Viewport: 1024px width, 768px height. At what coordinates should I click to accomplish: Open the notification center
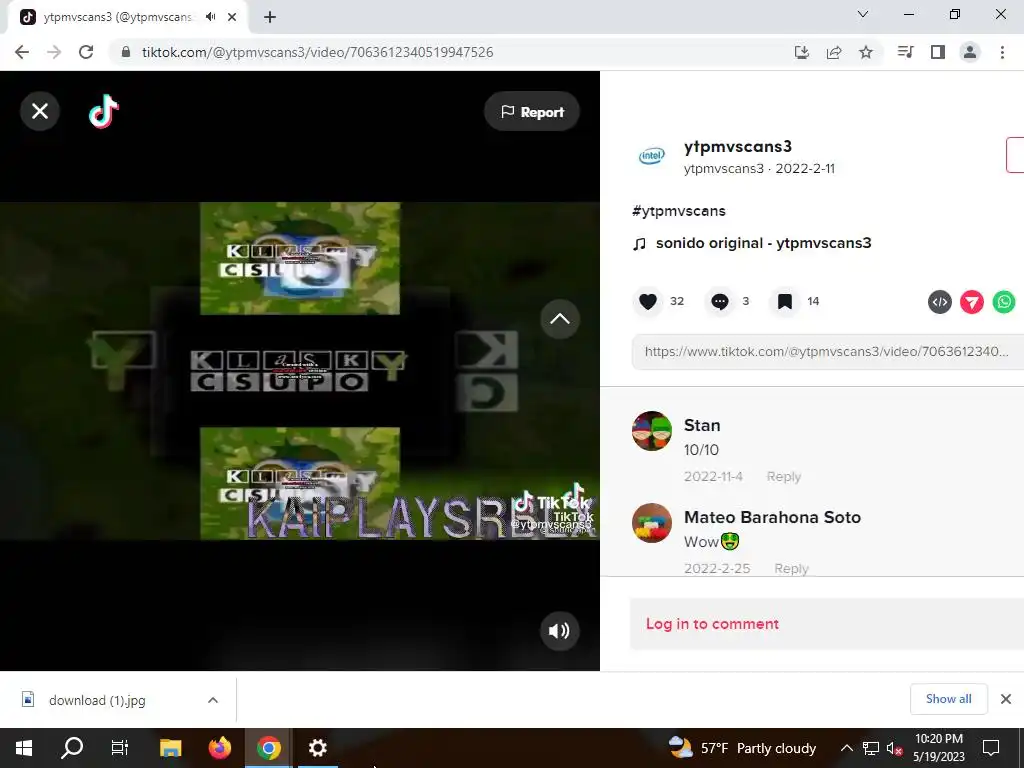[x=991, y=748]
